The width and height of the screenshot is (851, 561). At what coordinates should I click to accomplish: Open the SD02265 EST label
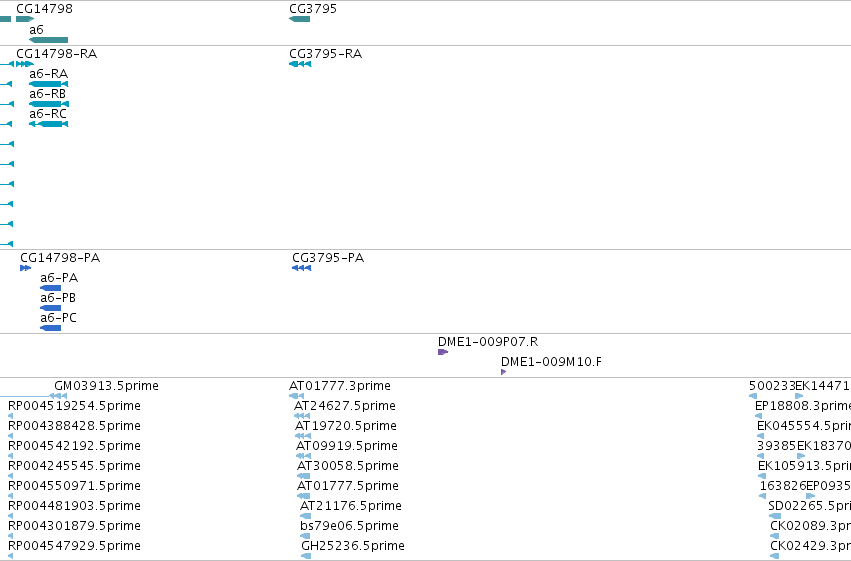point(809,506)
